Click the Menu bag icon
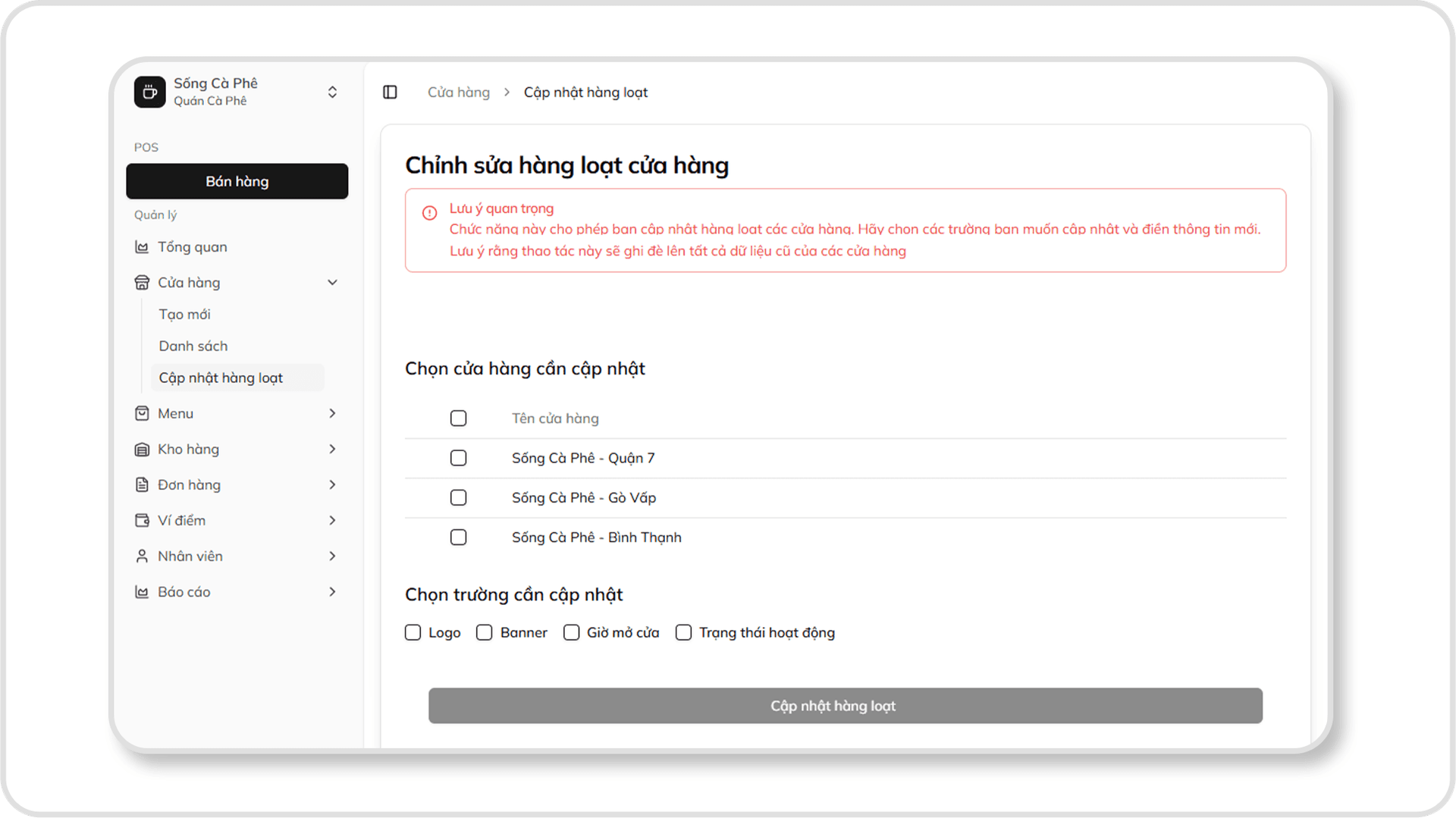Screen dimensions: 1456x818 [x=142, y=413]
